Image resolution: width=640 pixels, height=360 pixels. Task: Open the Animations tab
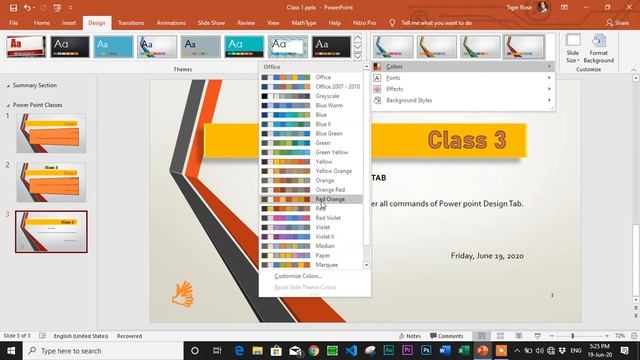click(171, 23)
